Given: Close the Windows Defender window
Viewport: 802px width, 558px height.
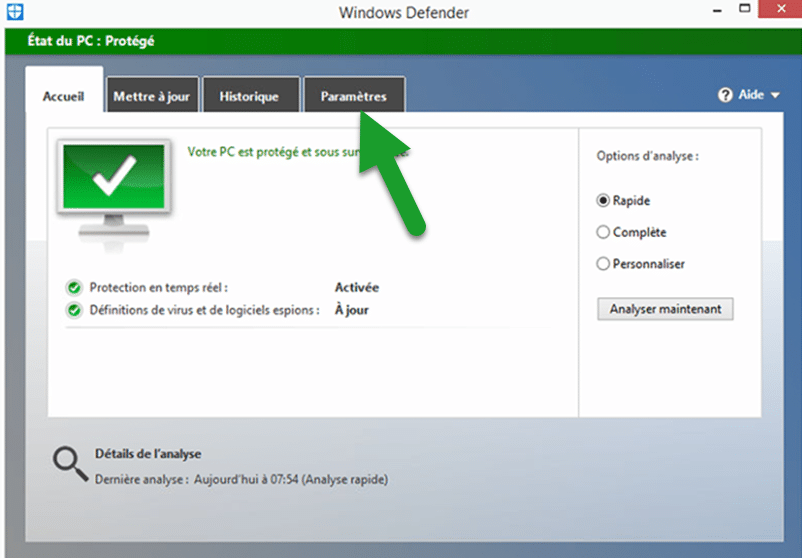Looking at the screenshot, I should [781, 9].
